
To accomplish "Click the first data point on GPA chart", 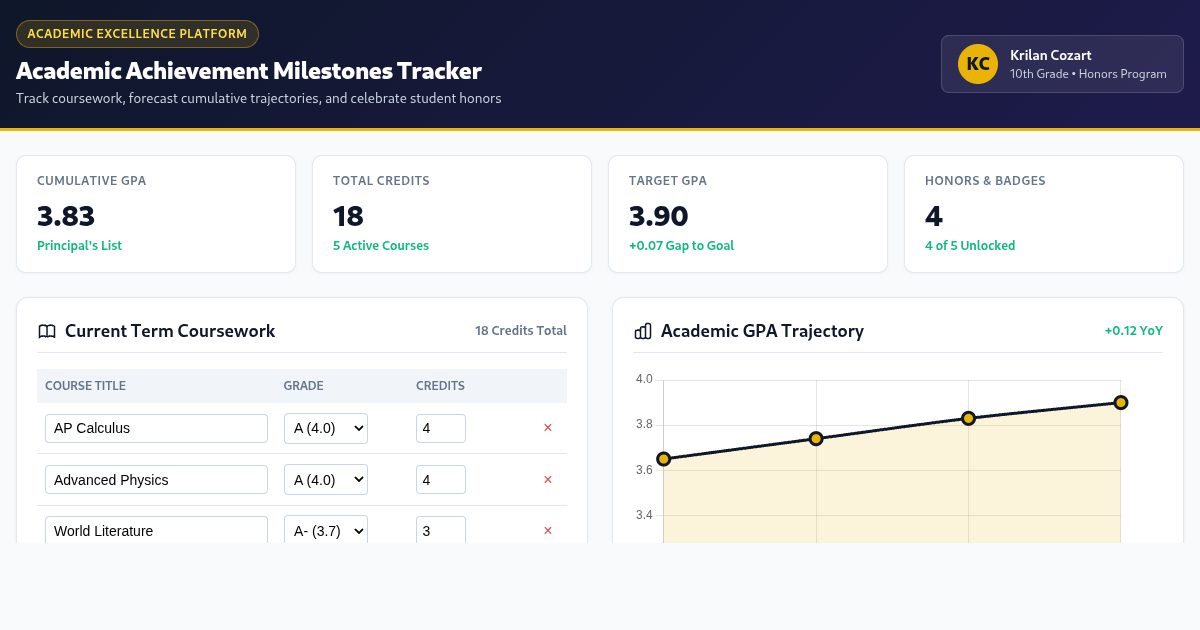I will (x=663, y=459).
